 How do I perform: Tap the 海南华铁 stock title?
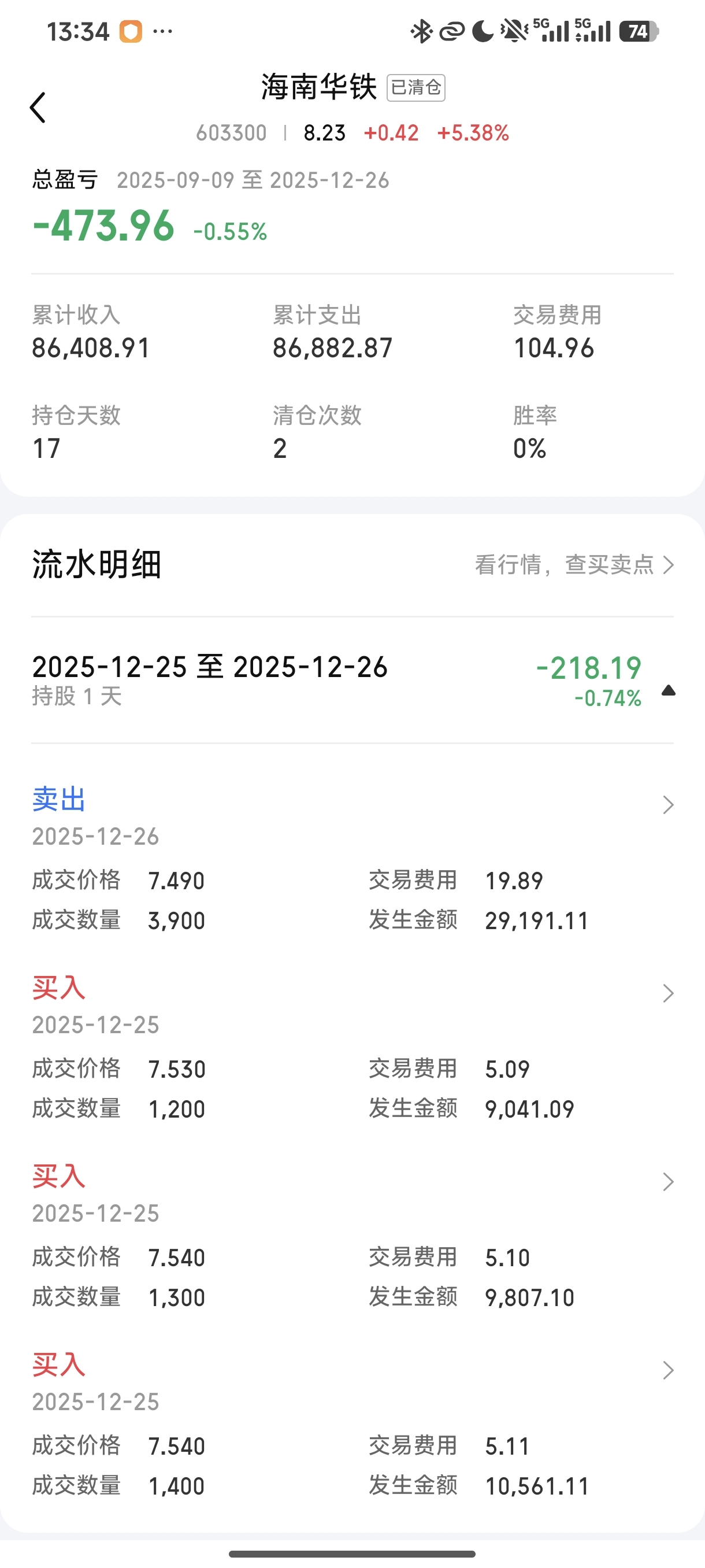pyautogui.click(x=320, y=87)
